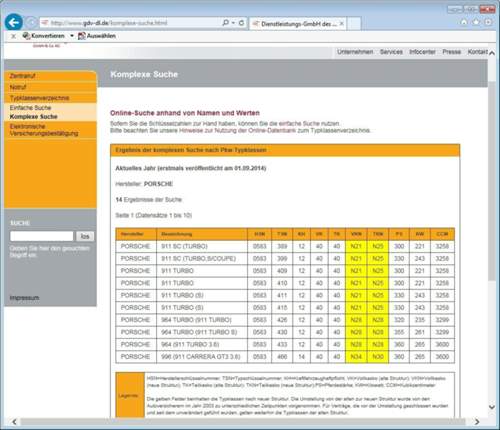
Task: Click the 911 SC (TURBO,S/COUPE) cell
Action: coord(202,258)
